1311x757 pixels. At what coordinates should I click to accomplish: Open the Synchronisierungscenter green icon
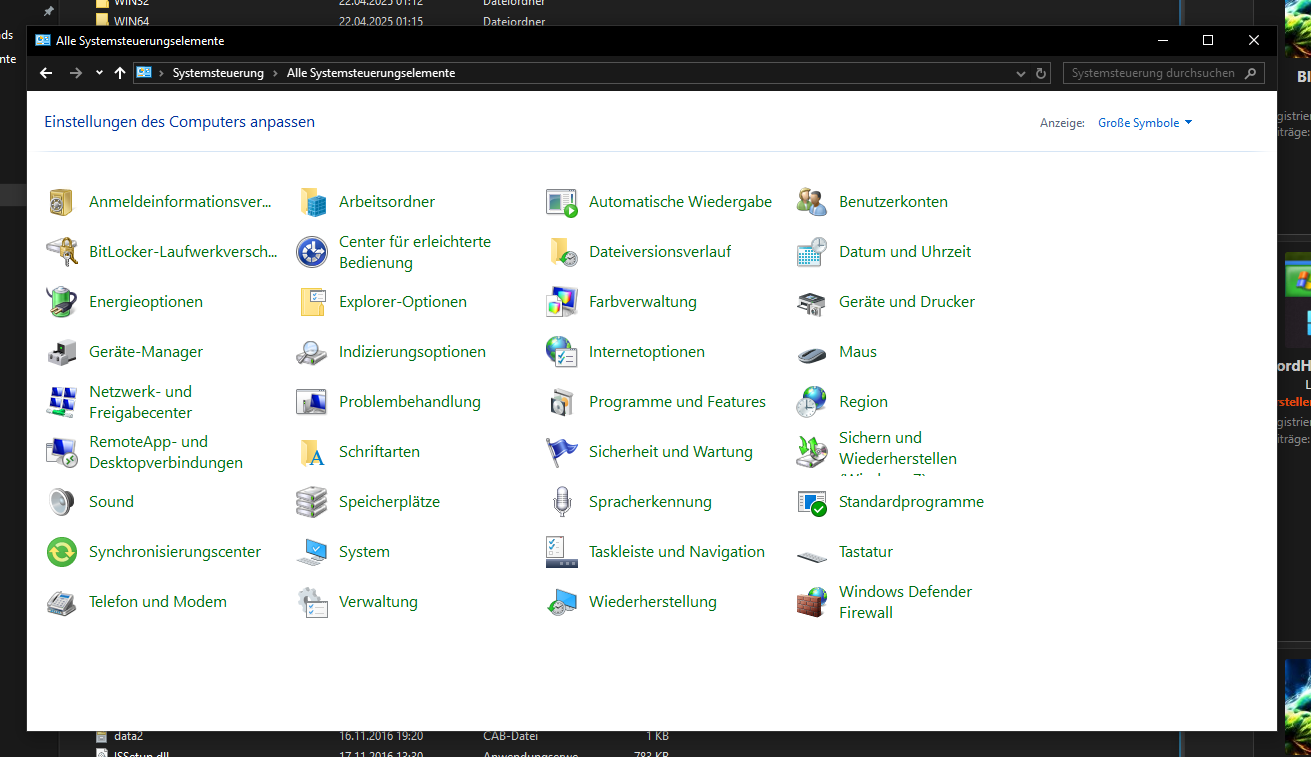click(62, 552)
